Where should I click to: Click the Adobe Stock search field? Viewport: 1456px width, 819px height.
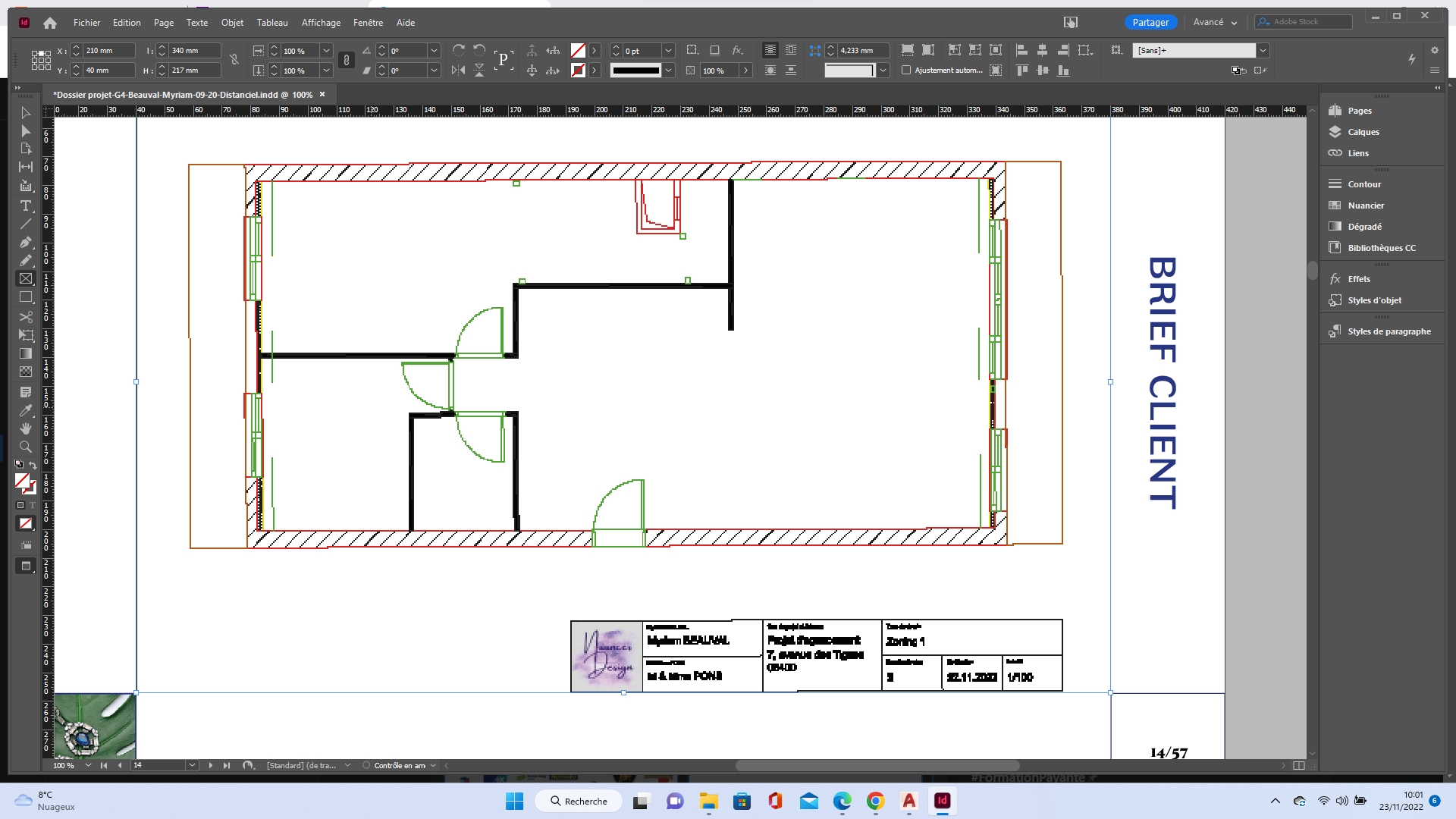point(1310,22)
